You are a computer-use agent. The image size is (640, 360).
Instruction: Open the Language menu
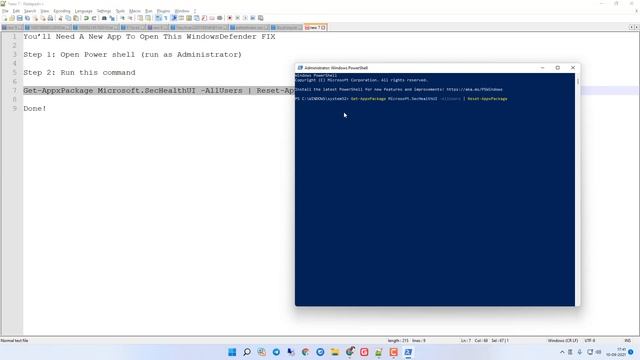tap(84, 11)
